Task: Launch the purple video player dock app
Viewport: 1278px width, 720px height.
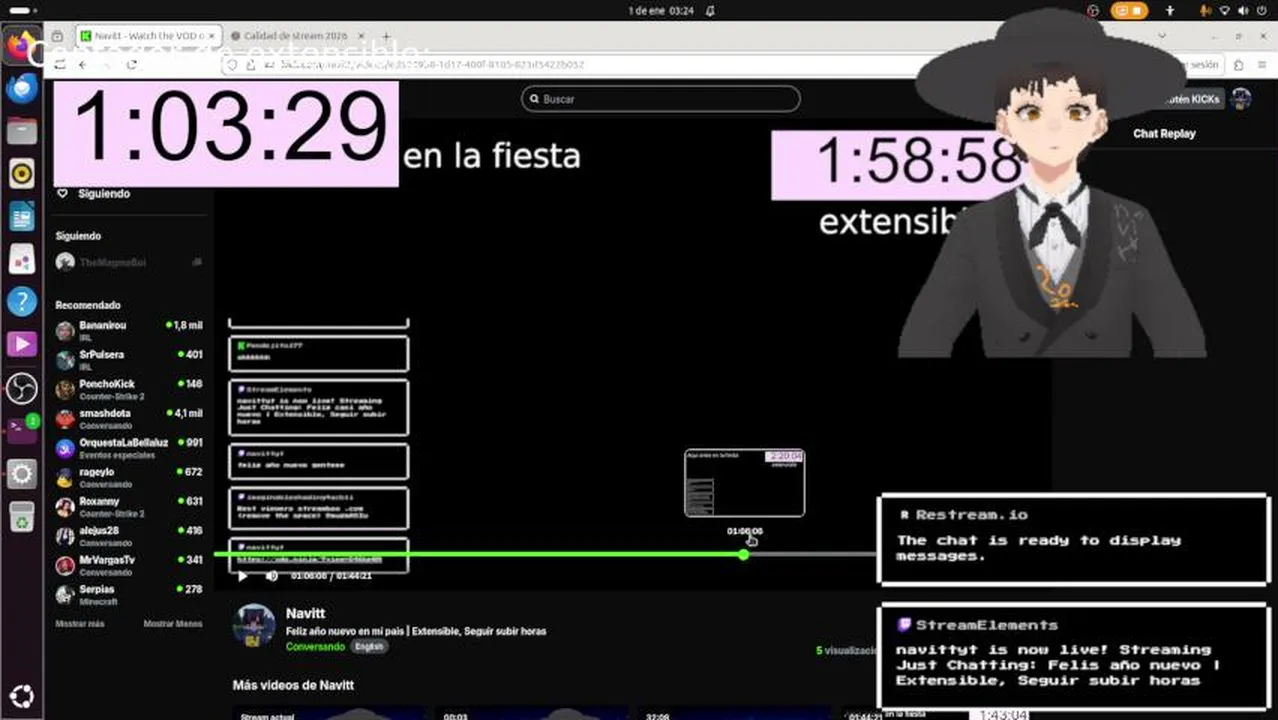Action: coord(22,344)
